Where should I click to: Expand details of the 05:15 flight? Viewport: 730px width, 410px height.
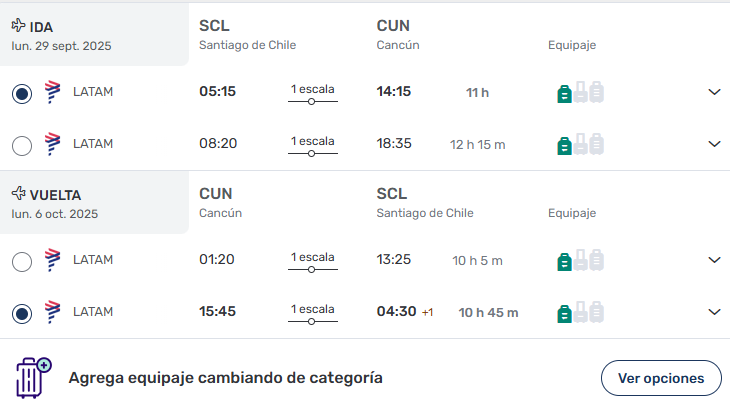(x=714, y=92)
